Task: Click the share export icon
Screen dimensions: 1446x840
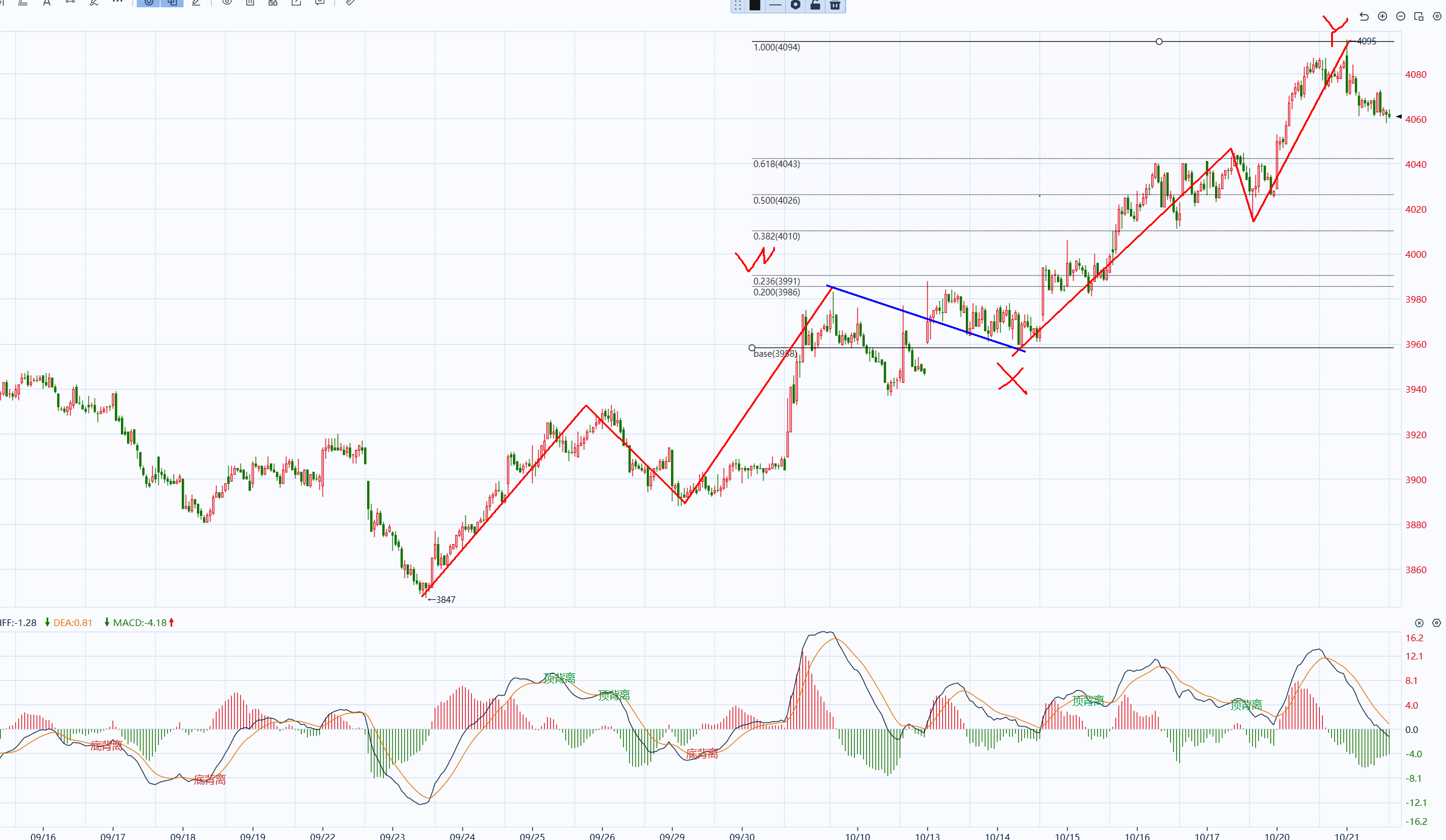Action: click(296, 2)
